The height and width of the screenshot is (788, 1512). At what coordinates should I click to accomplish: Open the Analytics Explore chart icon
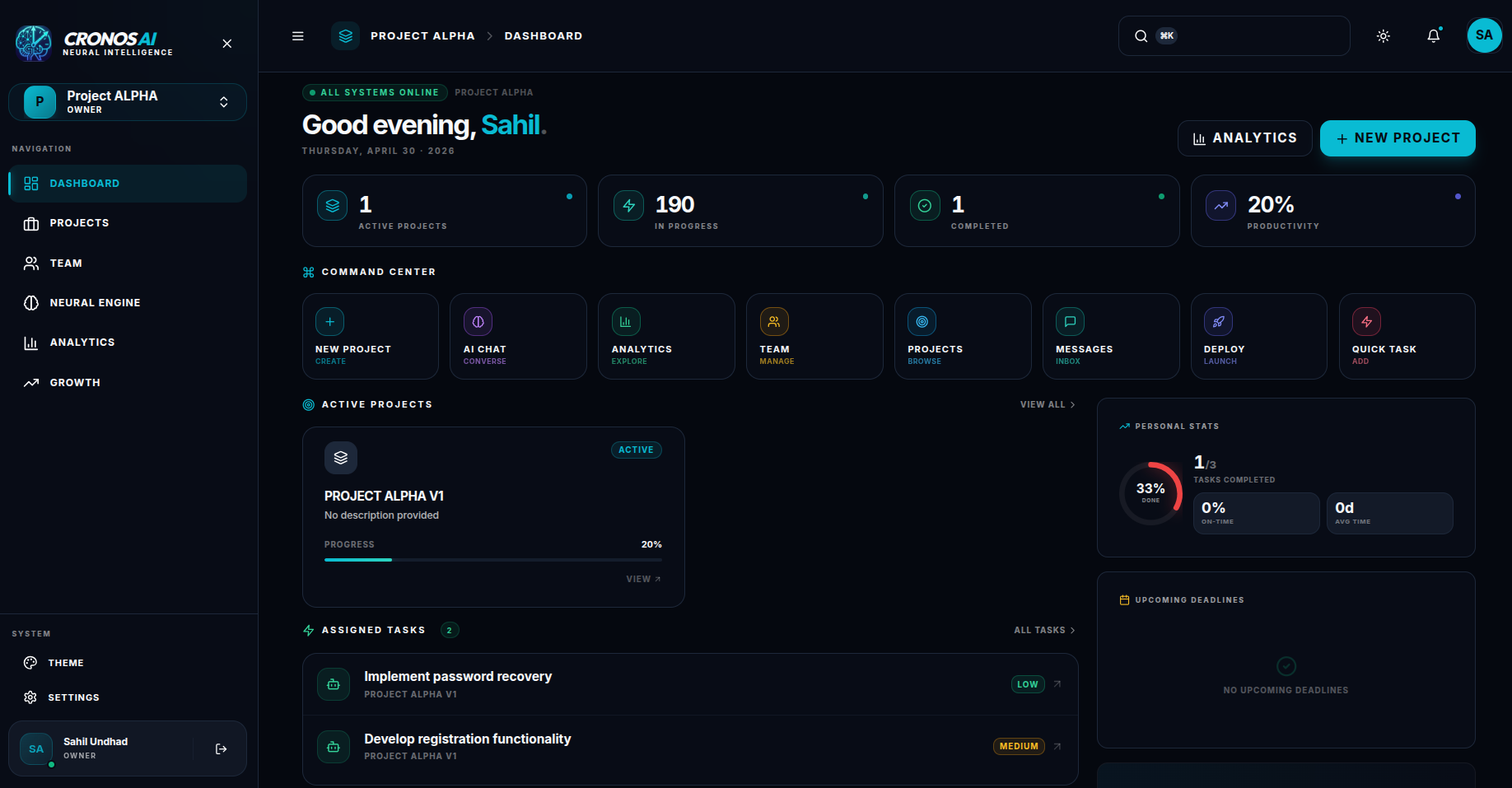626,322
